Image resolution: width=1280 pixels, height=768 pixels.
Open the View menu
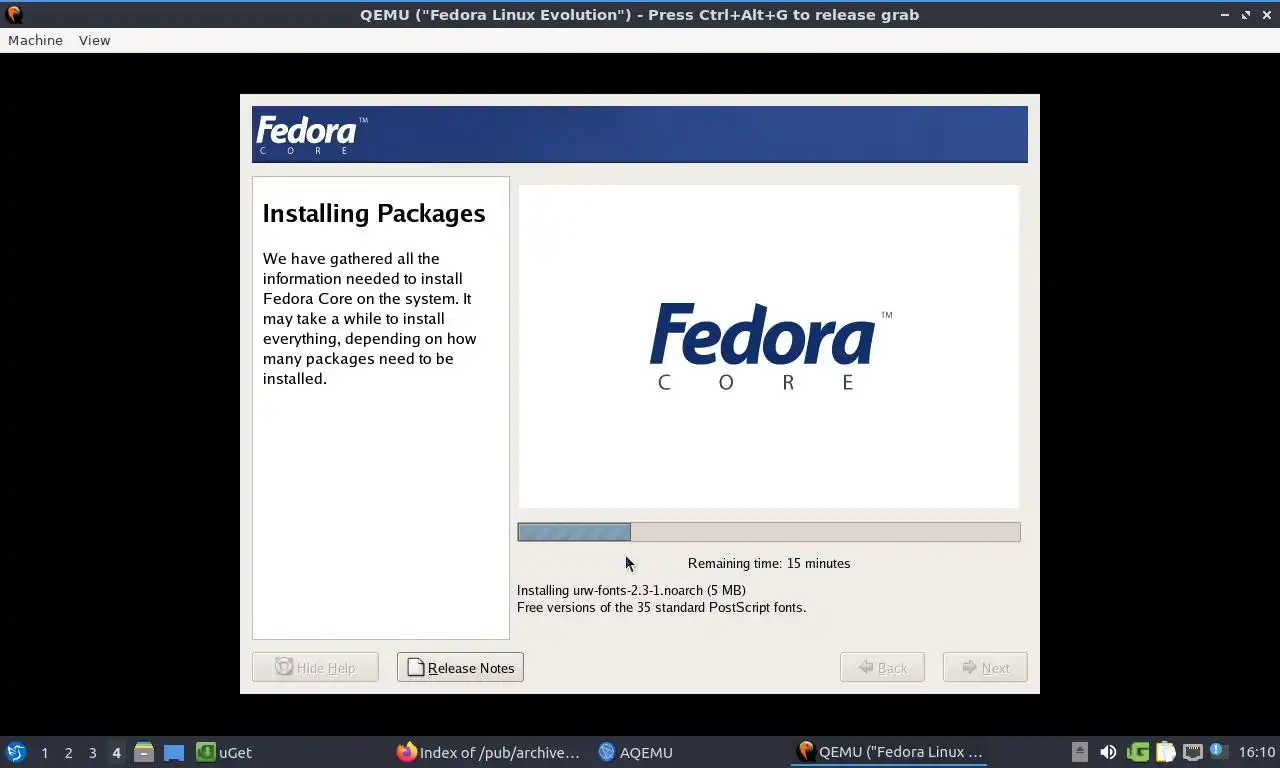(94, 40)
